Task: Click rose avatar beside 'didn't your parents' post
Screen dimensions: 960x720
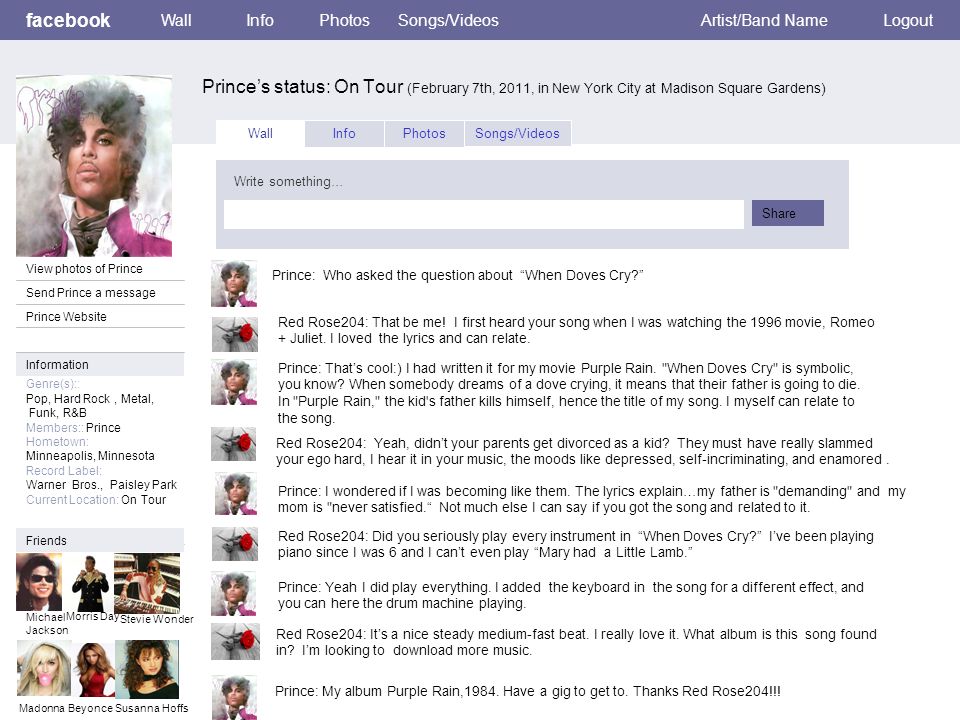Action: click(x=234, y=444)
